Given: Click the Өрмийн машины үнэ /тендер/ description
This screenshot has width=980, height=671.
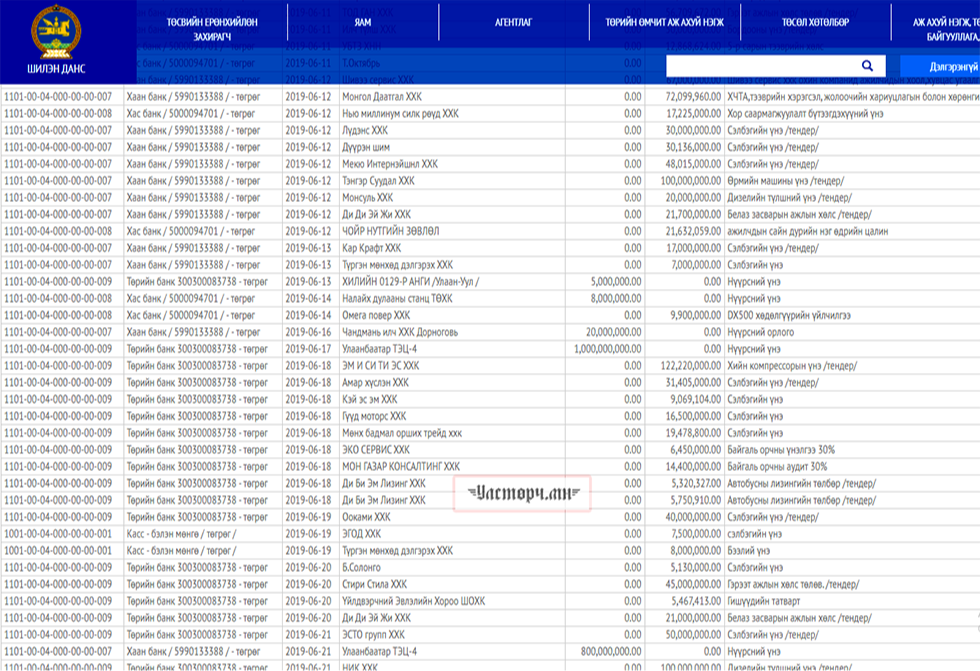Looking at the screenshot, I should coord(786,181).
